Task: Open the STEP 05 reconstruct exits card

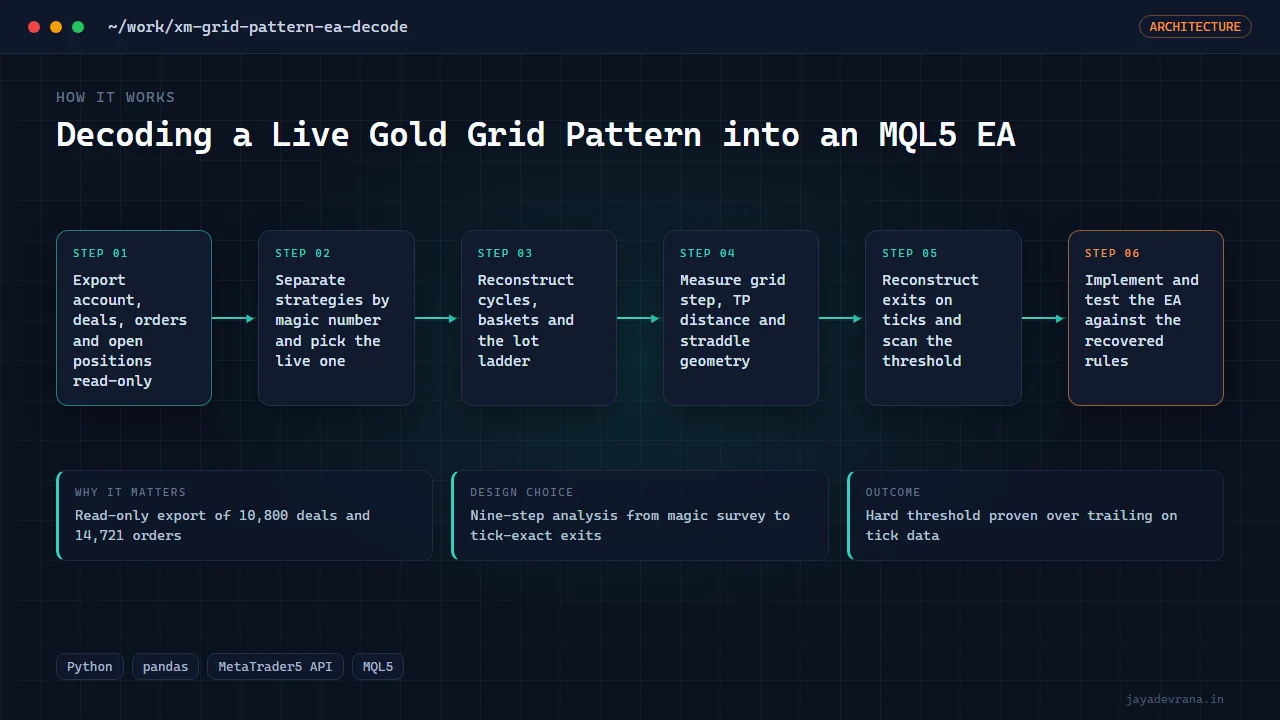Action: click(x=943, y=318)
